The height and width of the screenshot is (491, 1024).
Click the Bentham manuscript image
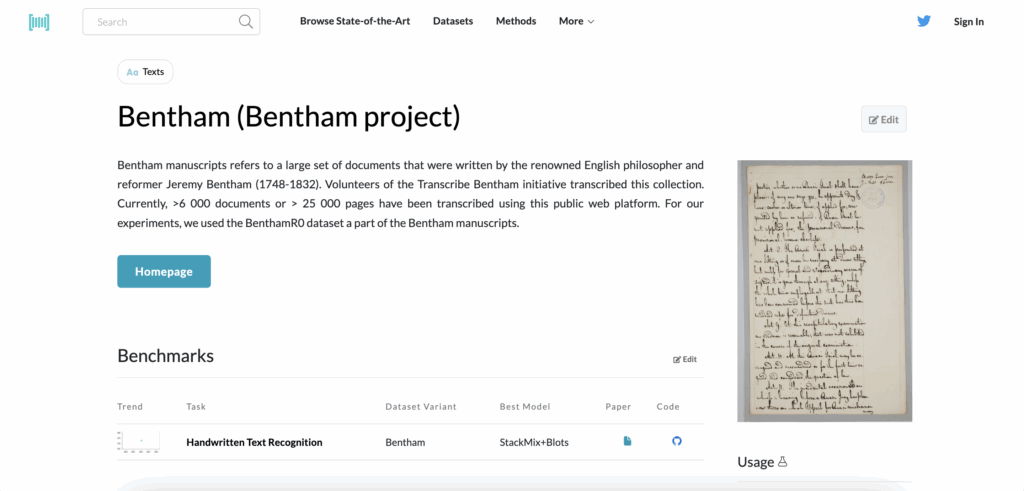pyautogui.click(x=824, y=290)
